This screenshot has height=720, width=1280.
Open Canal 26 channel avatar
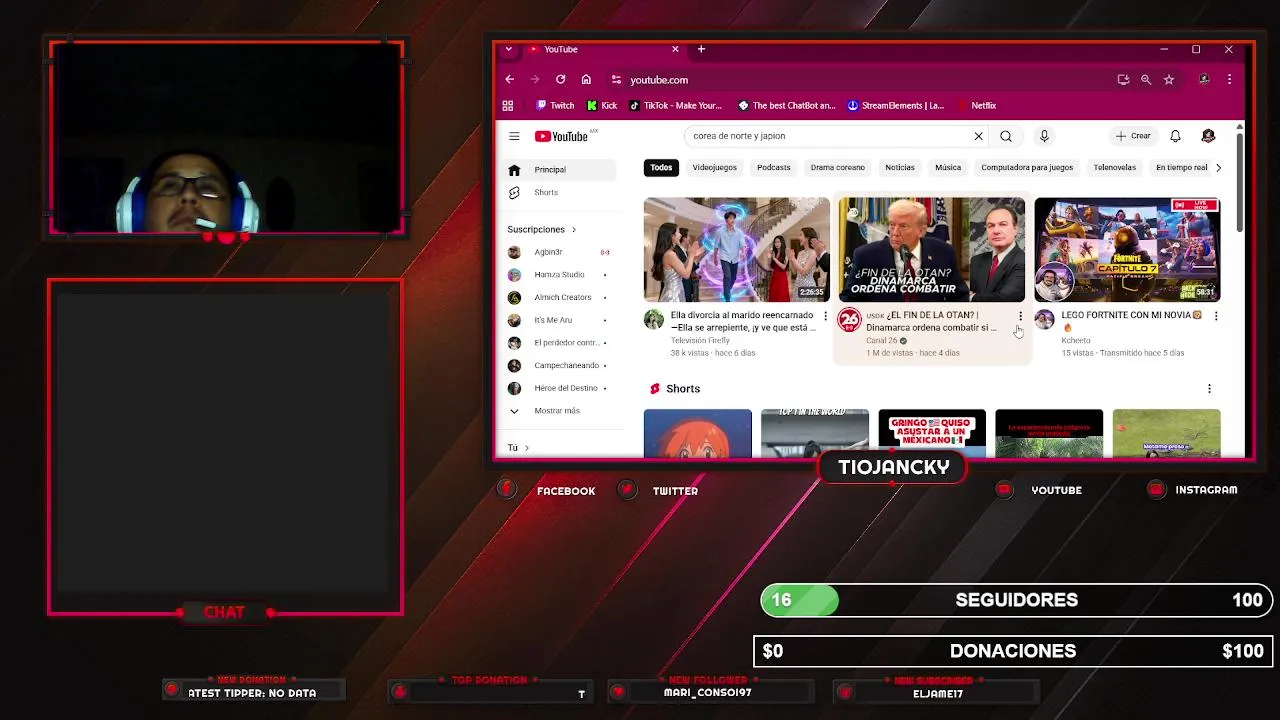849,320
